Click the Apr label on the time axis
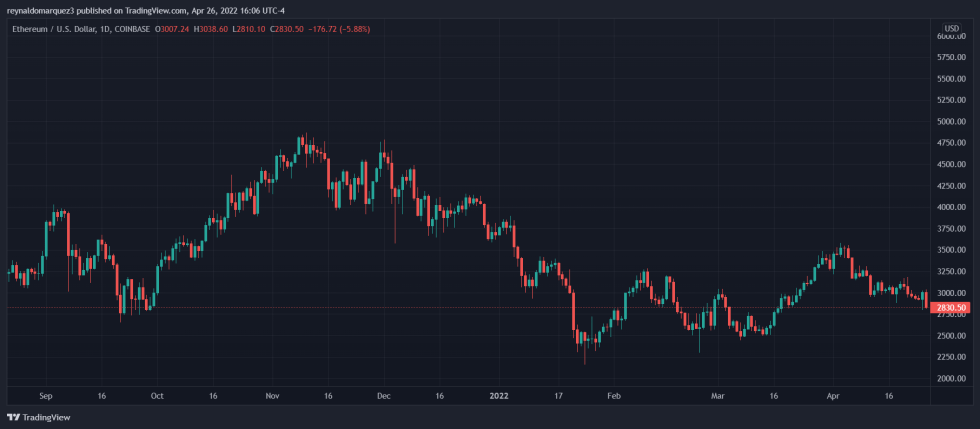Image resolution: width=980 pixels, height=429 pixels. (833, 395)
